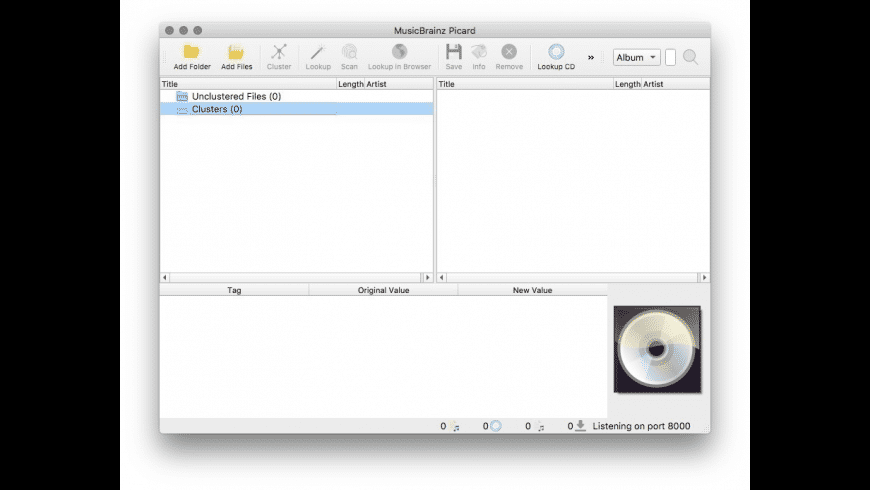
Task: Click the search text field
Action: point(670,57)
